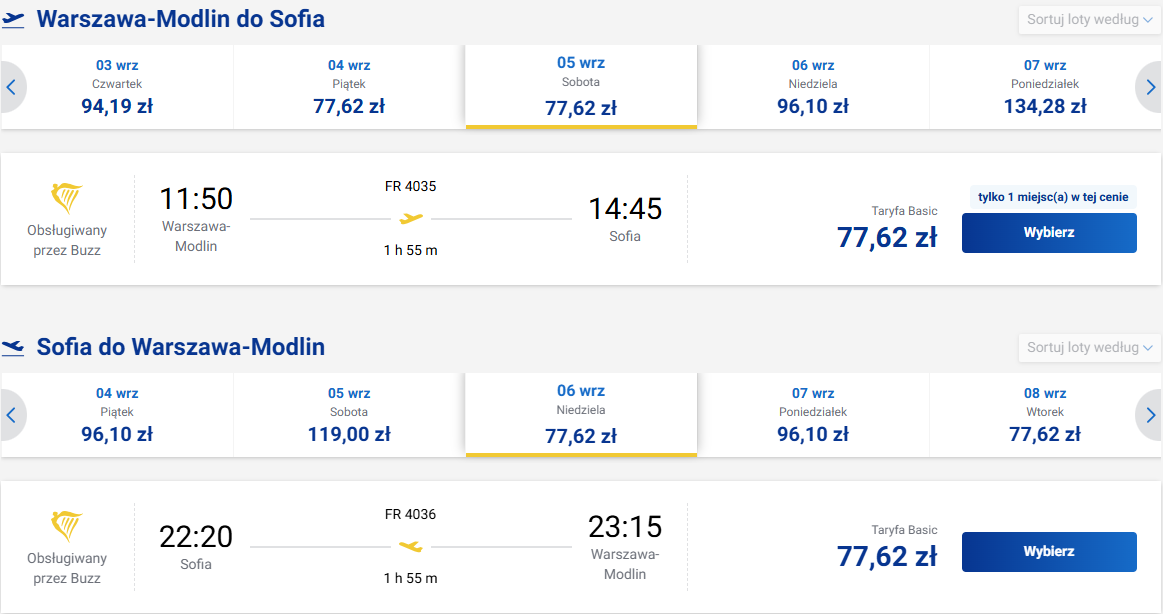
Task: Open outbound 'Sortuj loty według' dropdown
Action: click(1090, 20)
